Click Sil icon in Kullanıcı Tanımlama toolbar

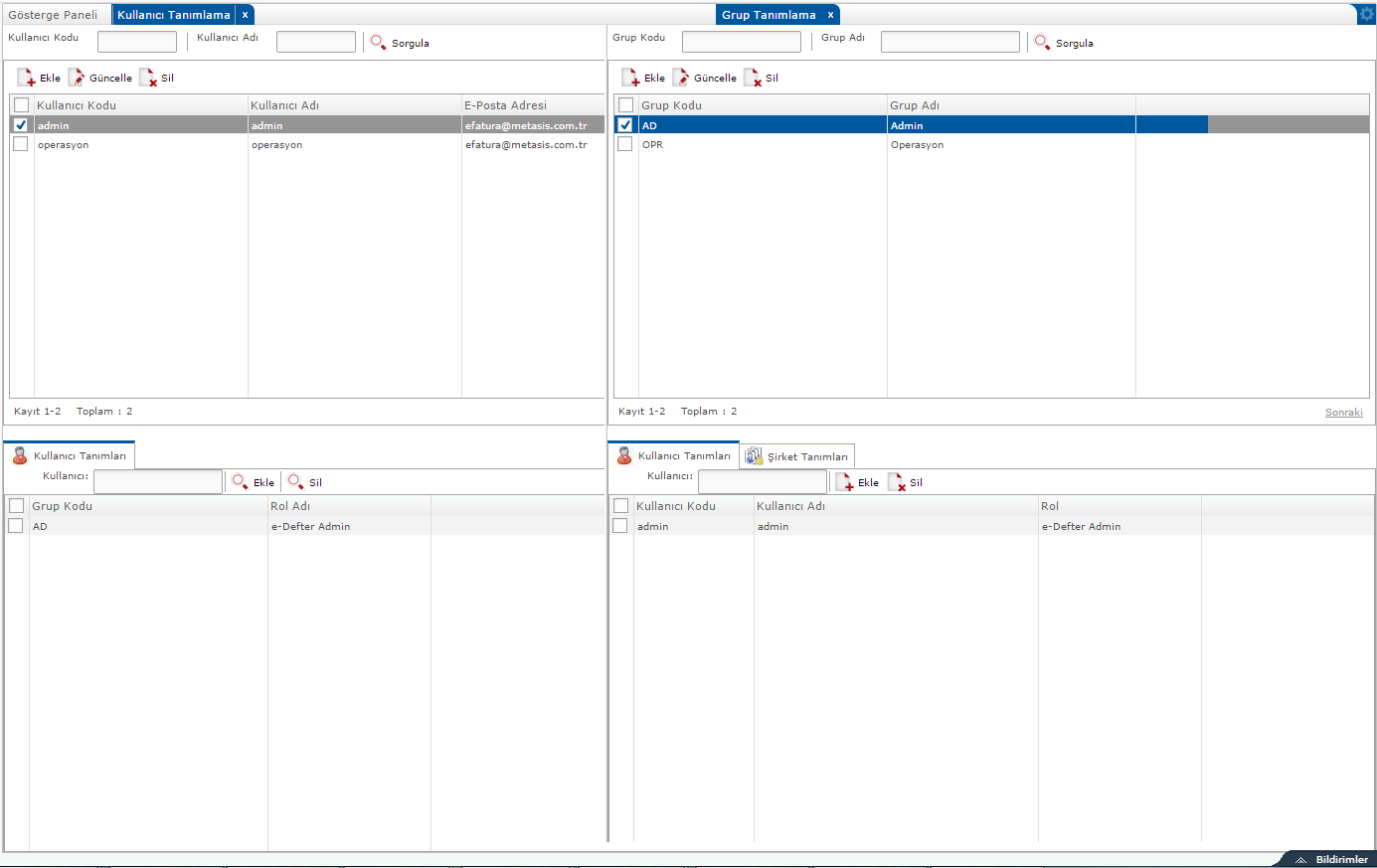148,78
